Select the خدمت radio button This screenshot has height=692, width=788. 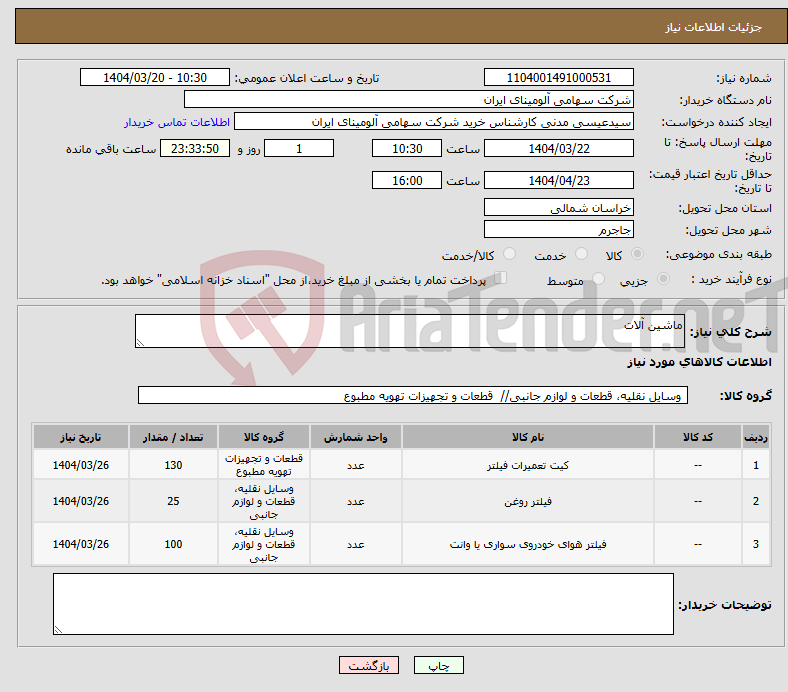(x=581, y=254)
